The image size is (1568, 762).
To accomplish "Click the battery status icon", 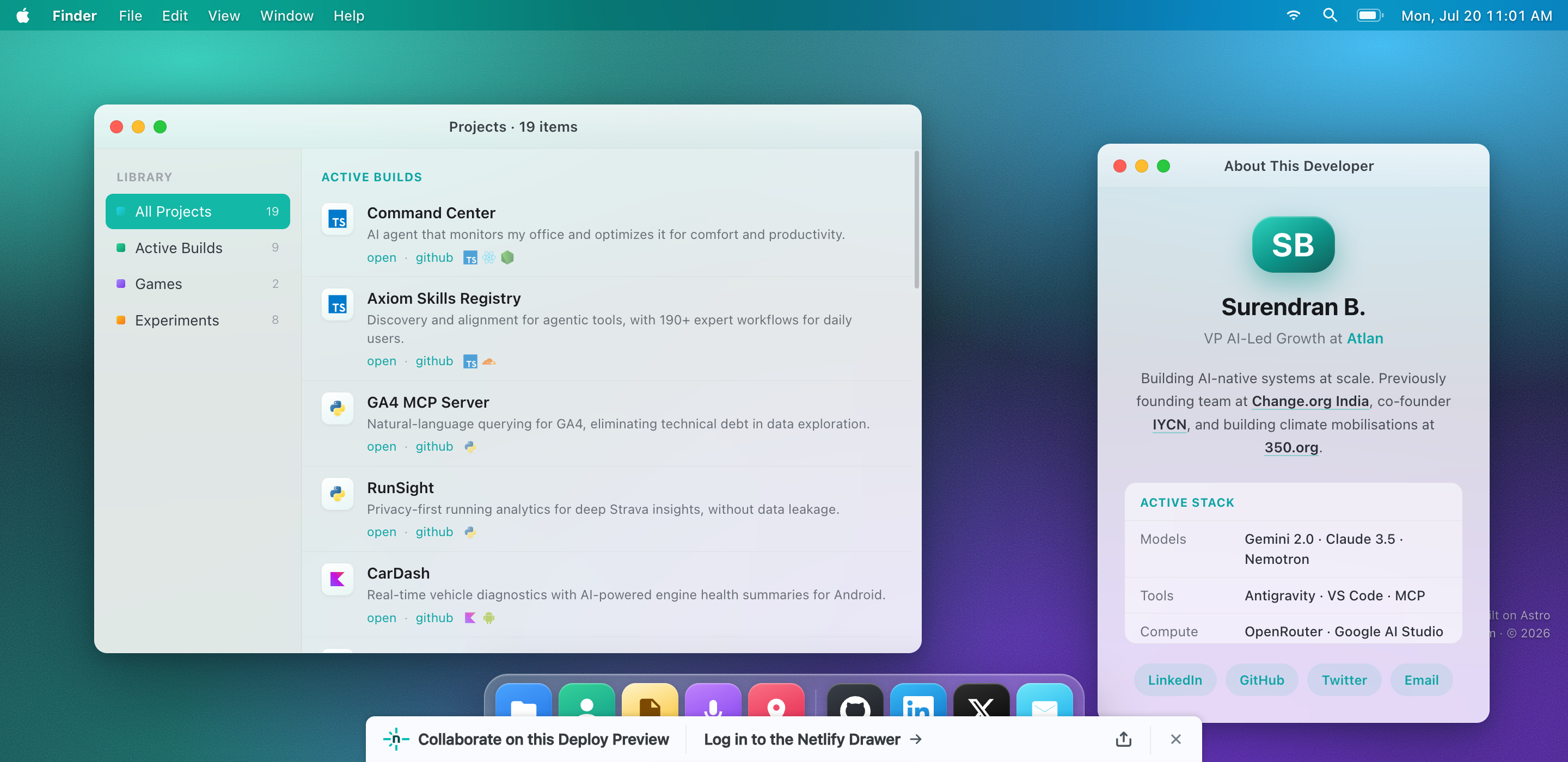I will pos(1370,16).
